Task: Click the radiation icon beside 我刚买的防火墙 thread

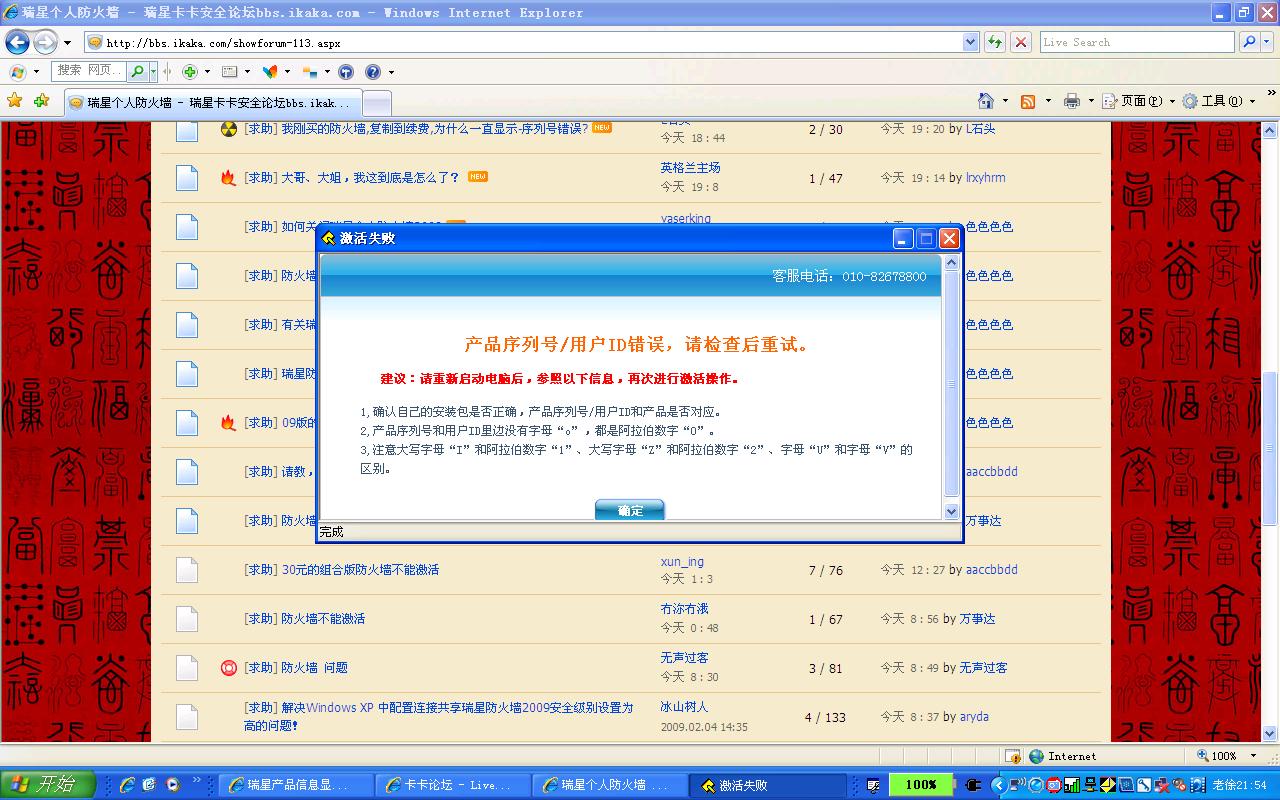Action: click(x=228, y=129)
